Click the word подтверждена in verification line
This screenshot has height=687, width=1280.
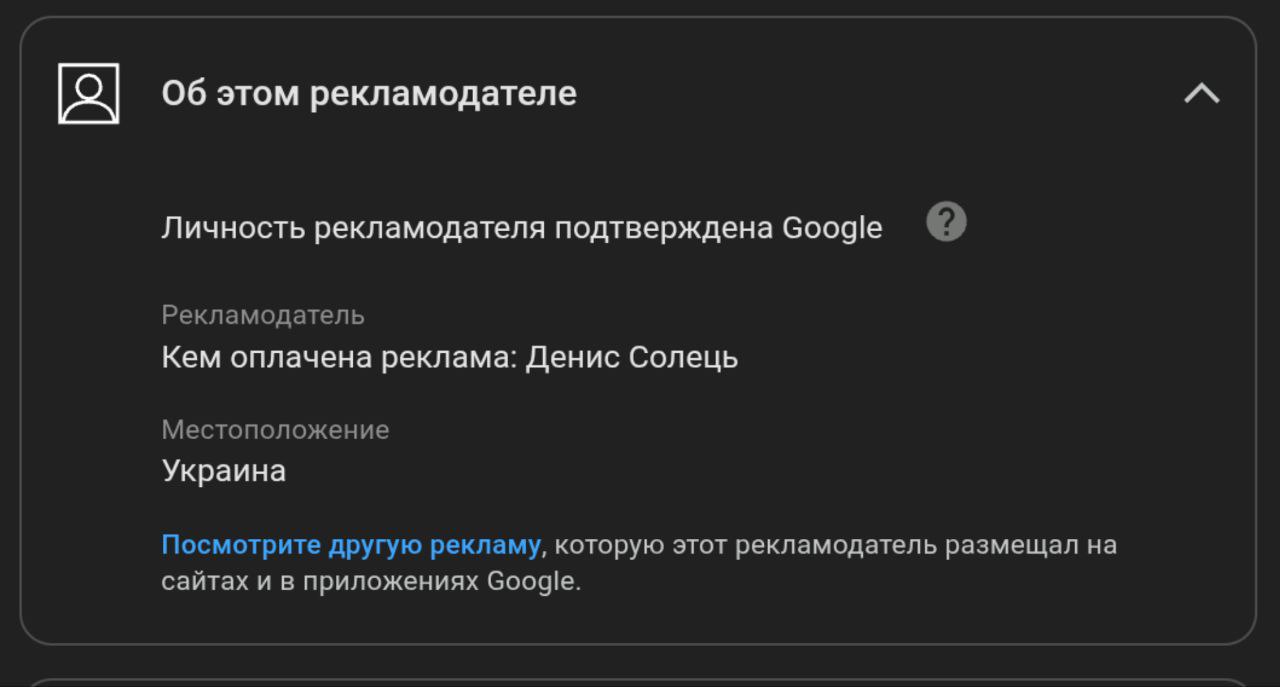click(x=664, y=228)
